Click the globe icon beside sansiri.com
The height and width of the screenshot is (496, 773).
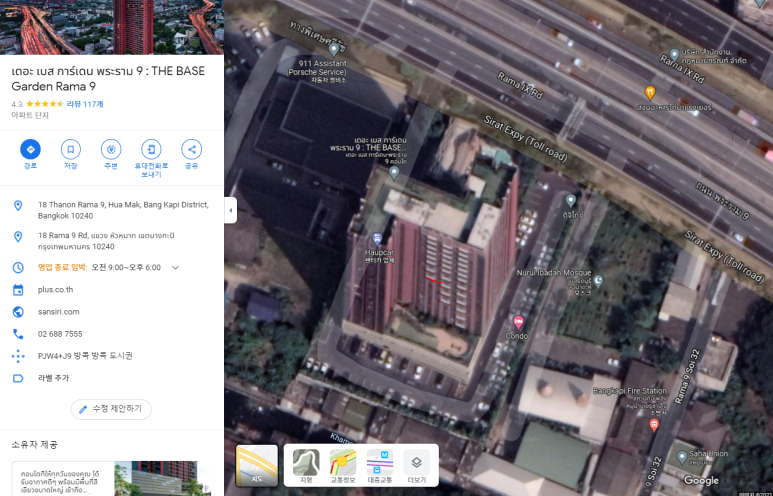[x=18, y=312]
